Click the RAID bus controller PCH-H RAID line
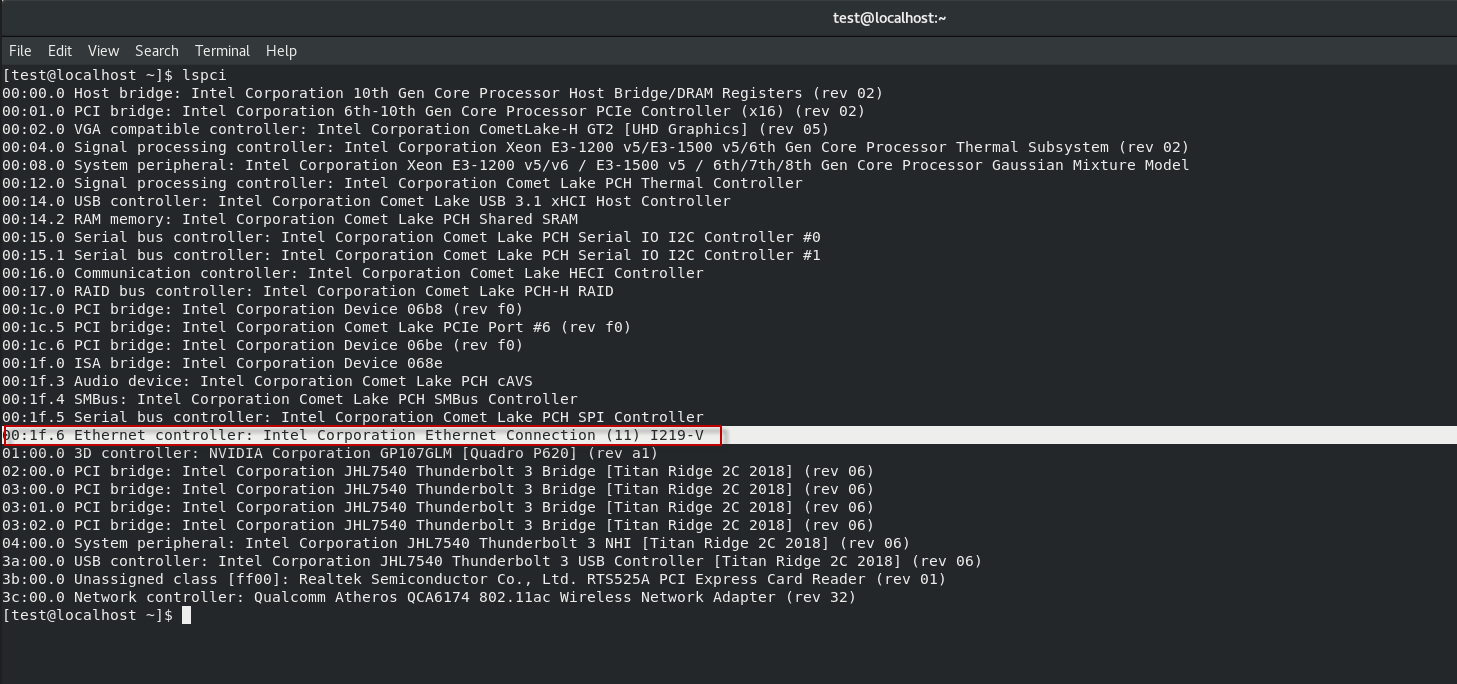Screen dimensions: 1457x684 pos(308,292)
